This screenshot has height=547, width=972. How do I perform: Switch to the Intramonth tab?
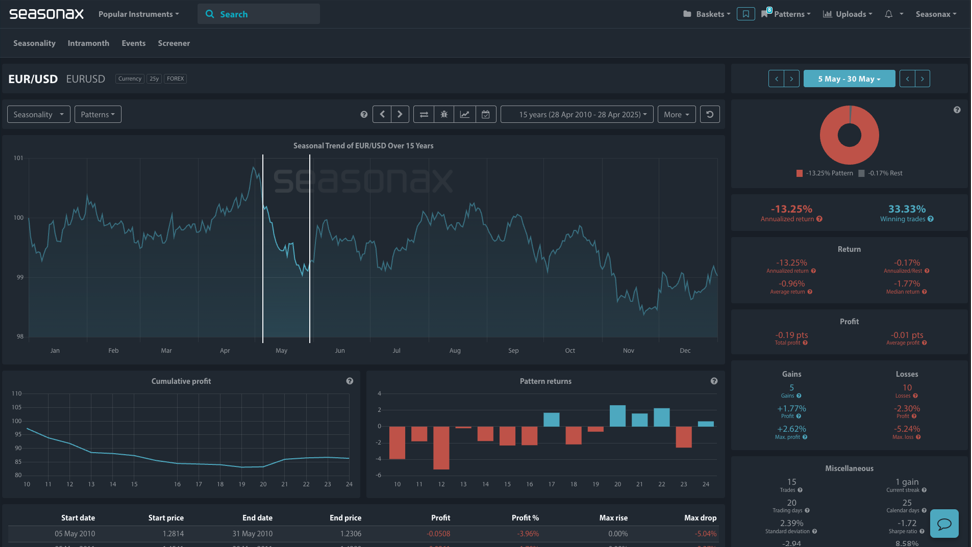point(88,43)
